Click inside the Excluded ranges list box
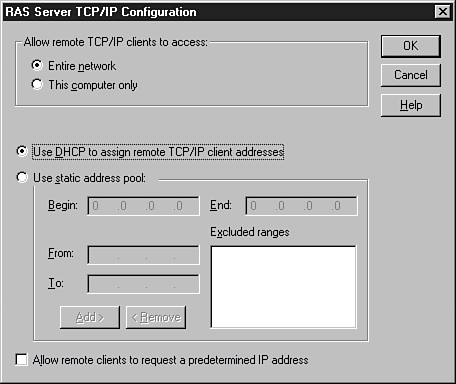Image resolution: width=456 pixels, height=384 pixels. click(284, 287)
